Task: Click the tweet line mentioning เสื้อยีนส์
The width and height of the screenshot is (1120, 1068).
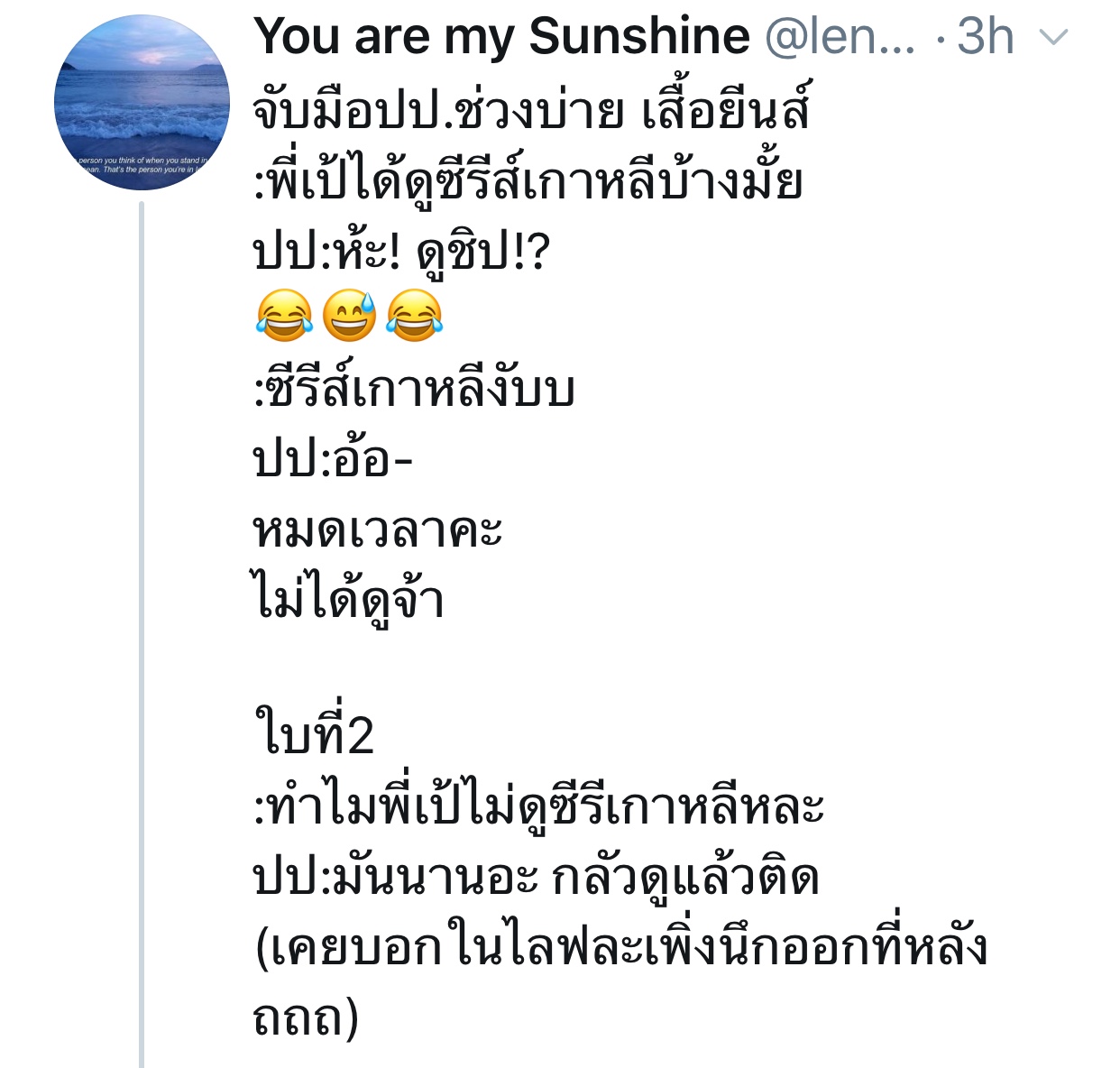Action: pos(532,112)
